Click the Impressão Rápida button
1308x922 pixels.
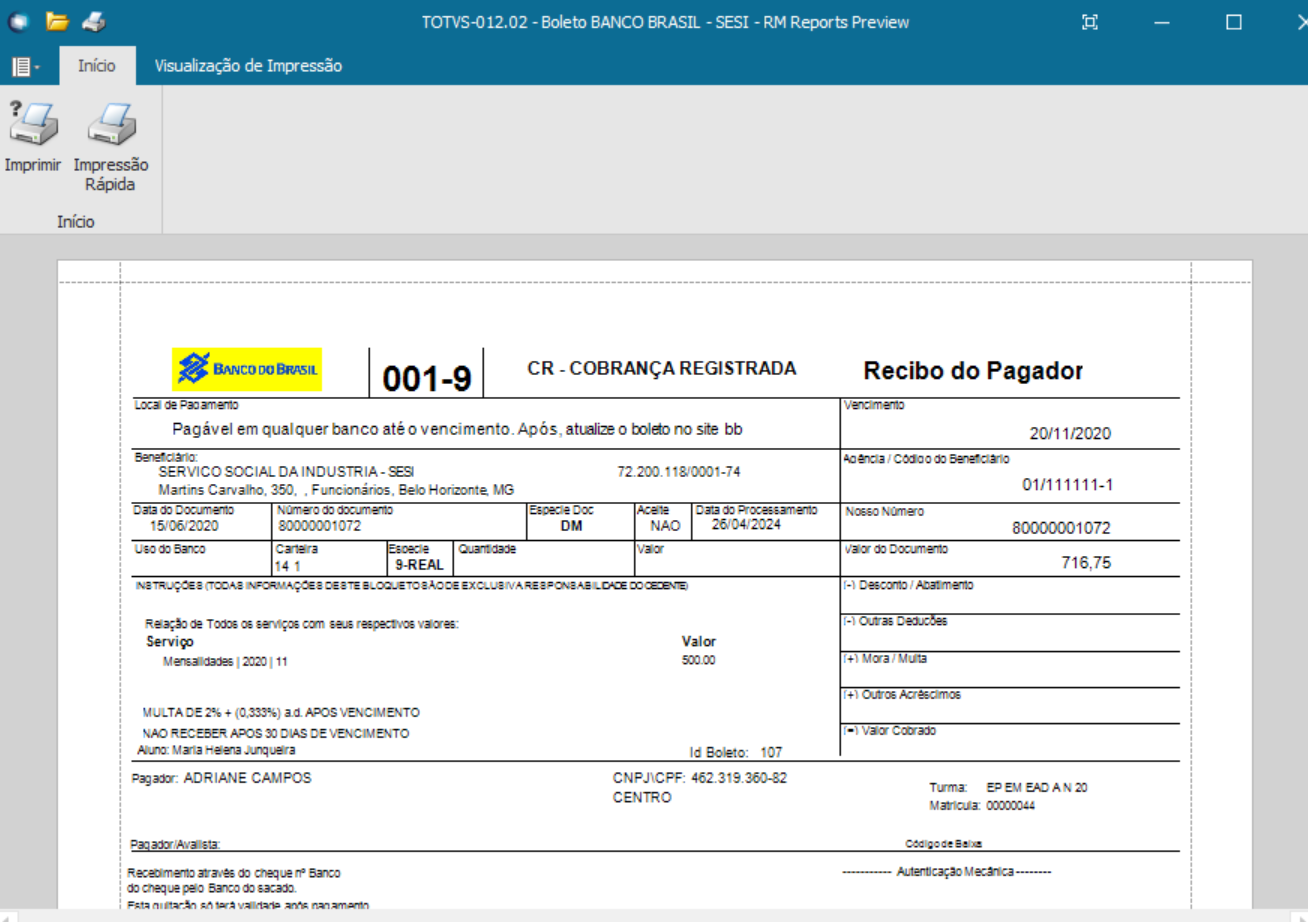point(110,147)
